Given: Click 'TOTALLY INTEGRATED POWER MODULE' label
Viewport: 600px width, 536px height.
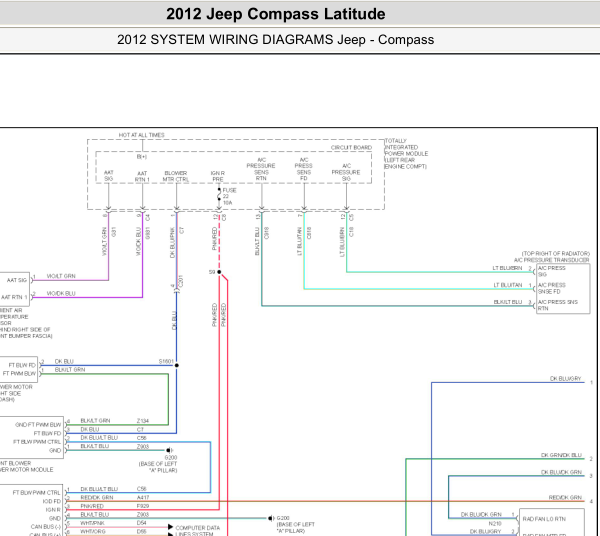Looking at the screenshot, I should (406, 153).
